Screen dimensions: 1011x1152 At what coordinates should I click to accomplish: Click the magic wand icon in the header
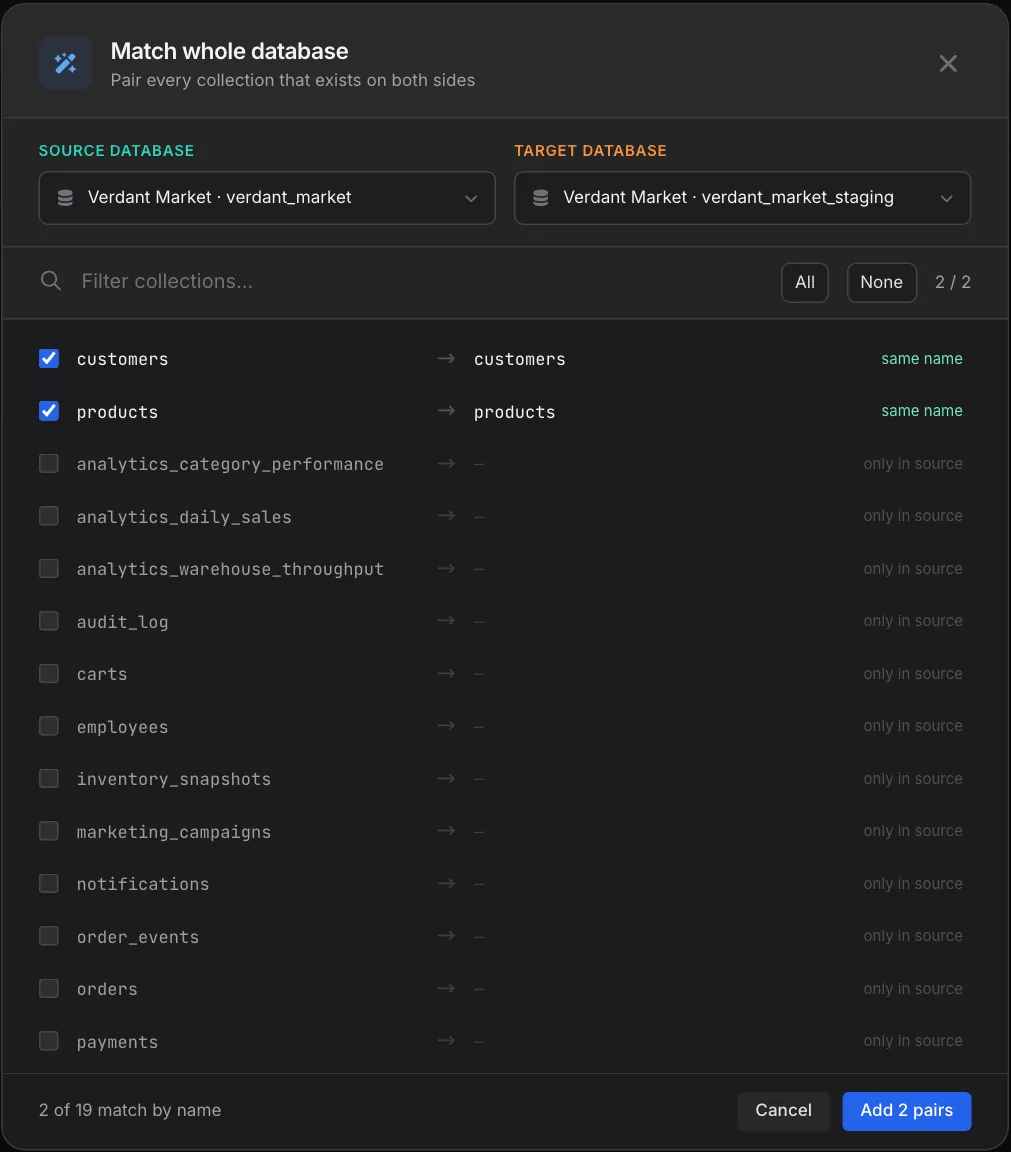point(65,63)
